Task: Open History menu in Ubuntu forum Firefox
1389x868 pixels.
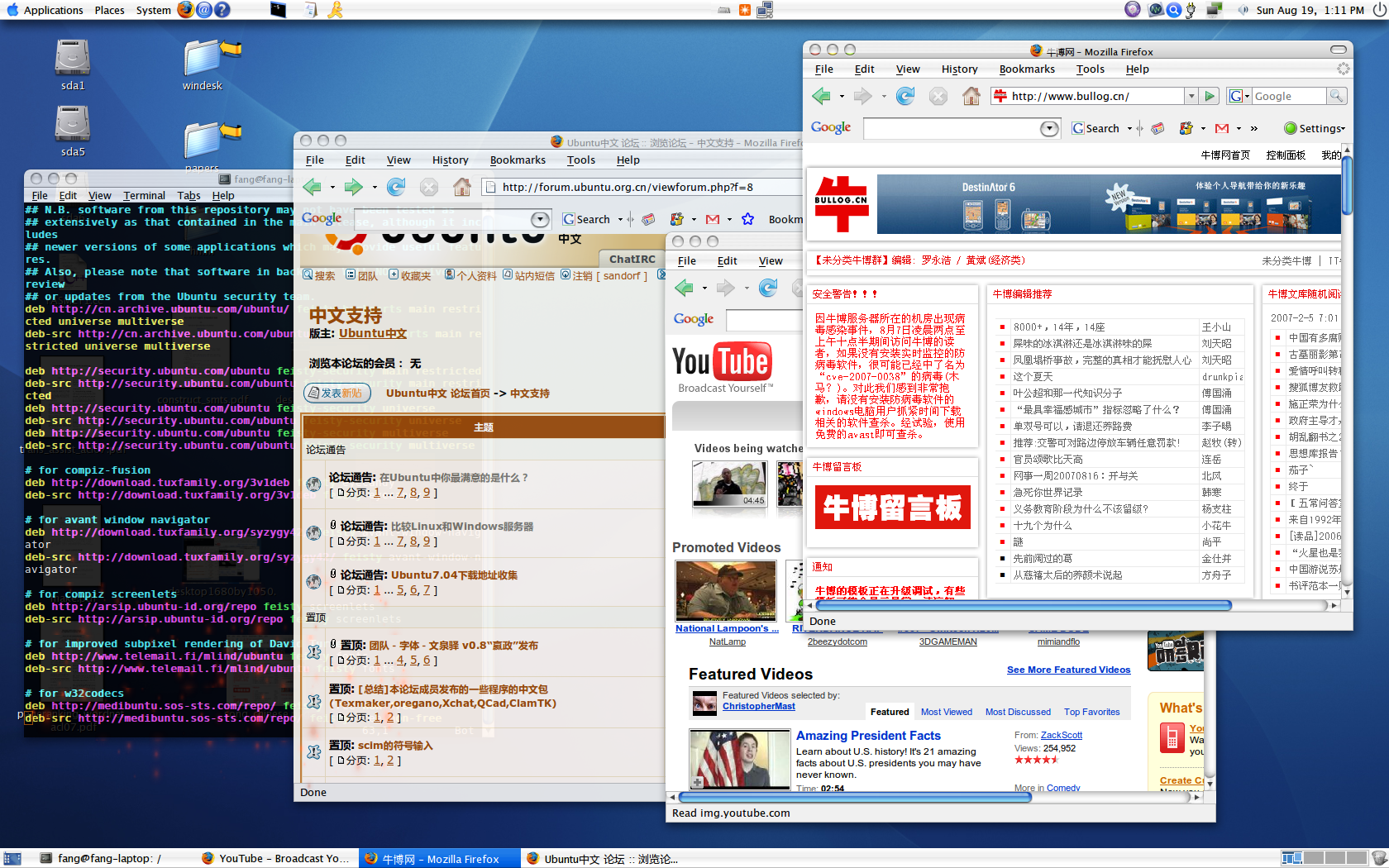Action: pos(450,160)
